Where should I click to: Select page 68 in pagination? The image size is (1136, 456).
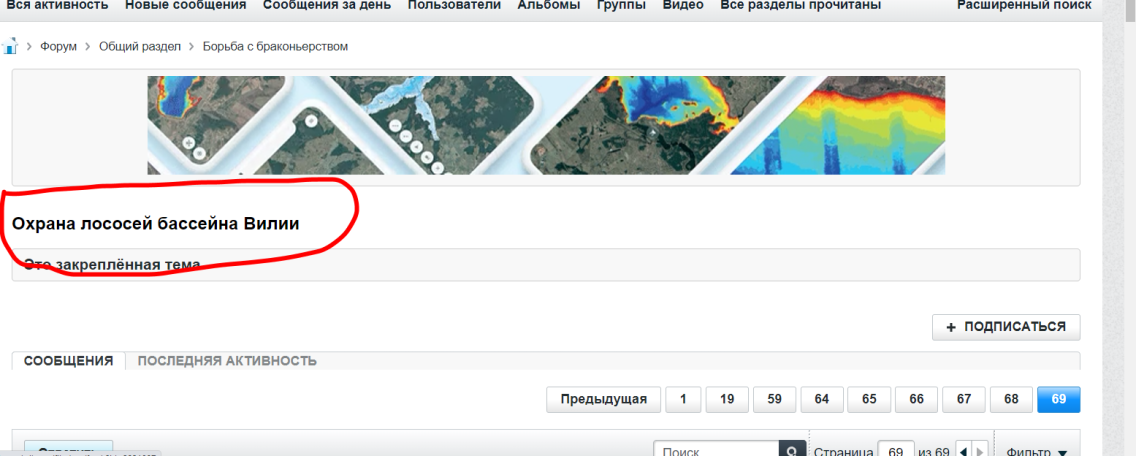[1011, 399]
